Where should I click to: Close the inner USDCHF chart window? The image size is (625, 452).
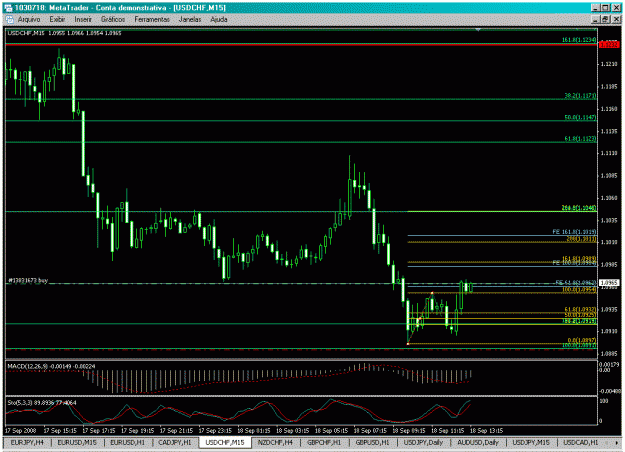click(x=617, y=19)
